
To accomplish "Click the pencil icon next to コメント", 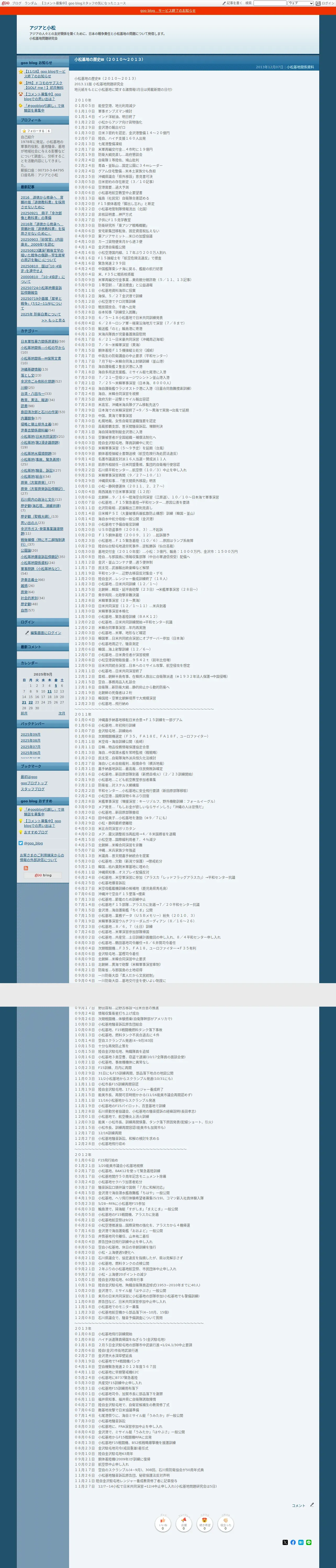I will pos(312,1505).
